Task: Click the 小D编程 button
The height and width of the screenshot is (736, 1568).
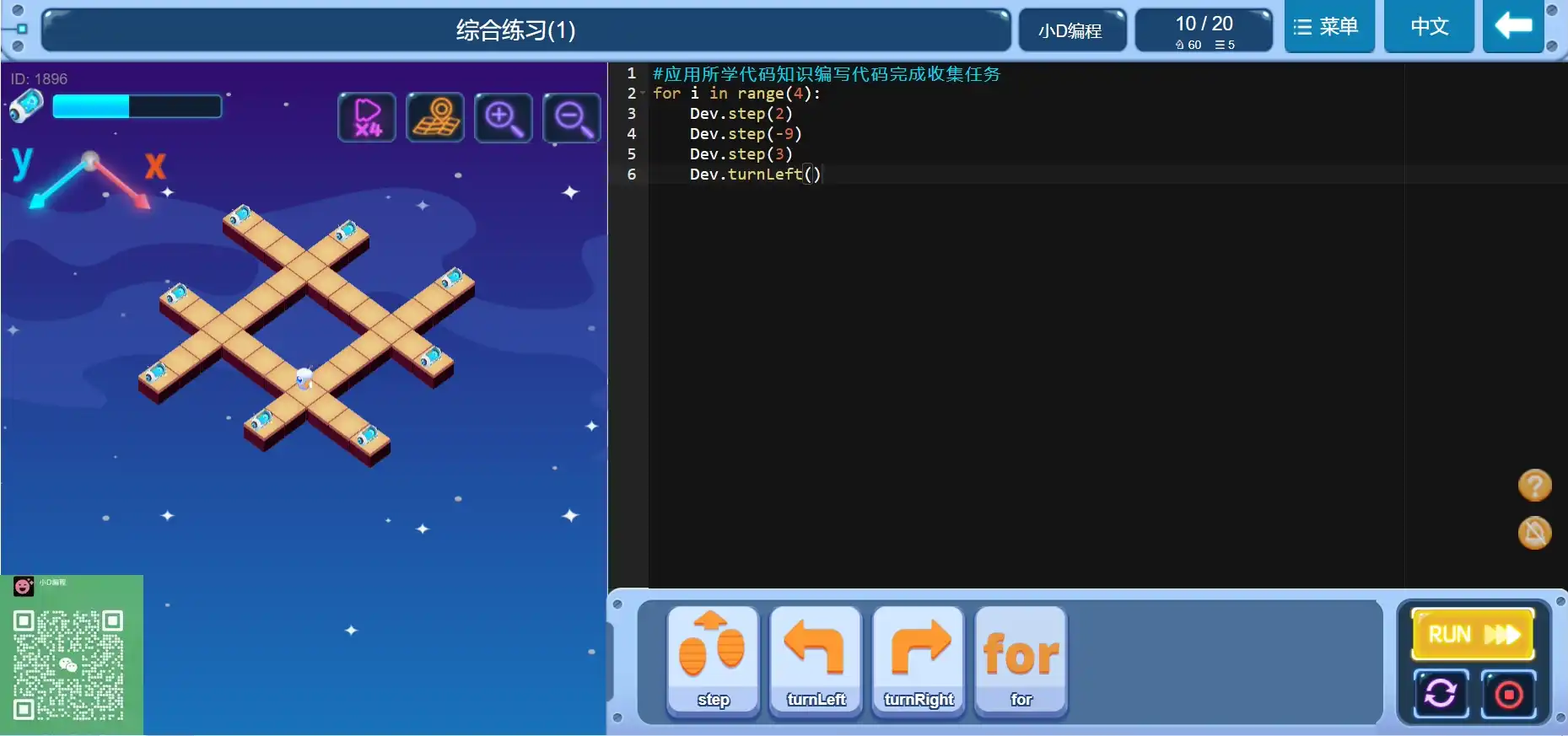Action: [1070, 31]
